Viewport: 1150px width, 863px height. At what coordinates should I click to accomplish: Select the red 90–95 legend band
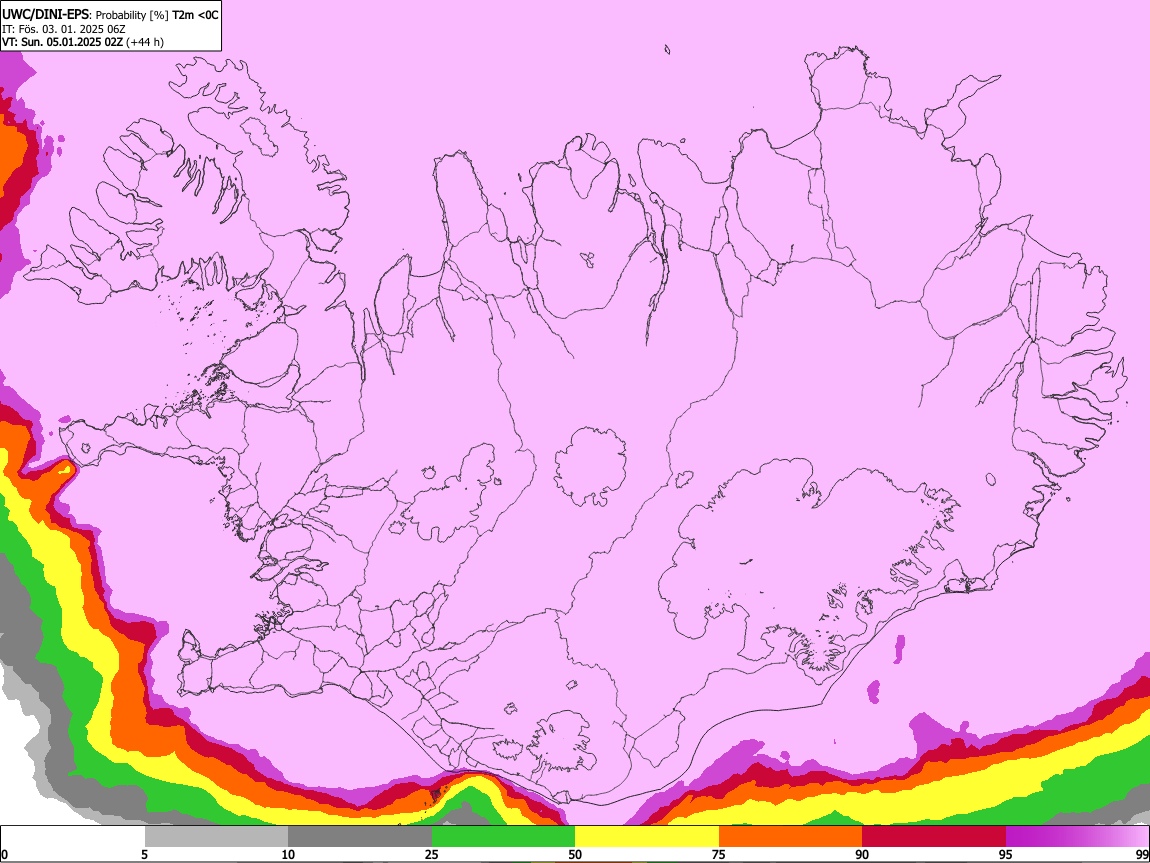point(934,837)
